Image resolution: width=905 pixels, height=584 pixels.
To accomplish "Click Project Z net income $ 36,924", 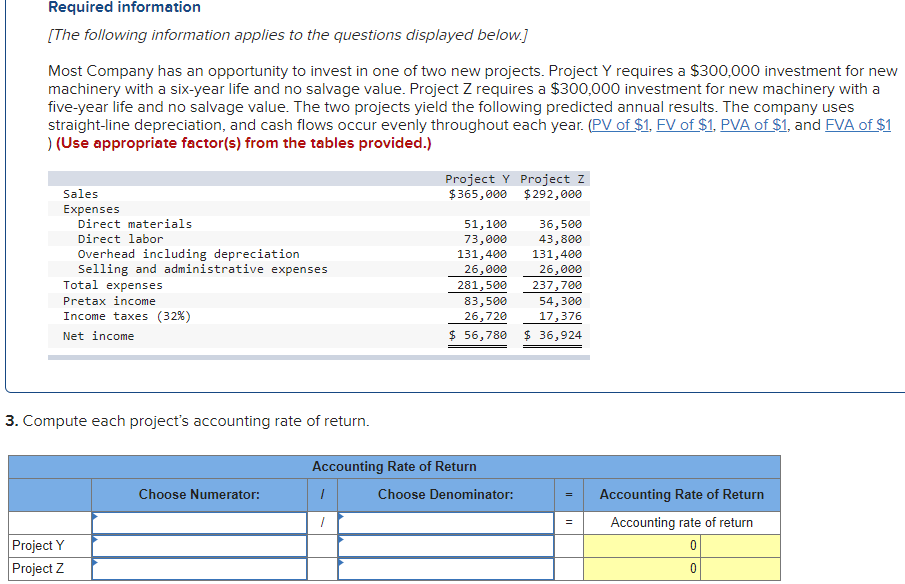I will pos(553,335).
